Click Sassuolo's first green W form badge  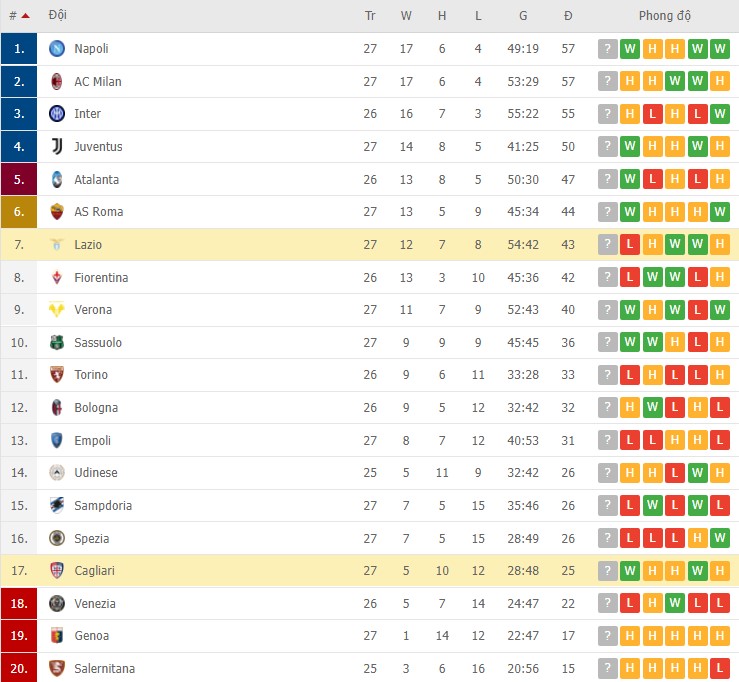coord(630,343)
